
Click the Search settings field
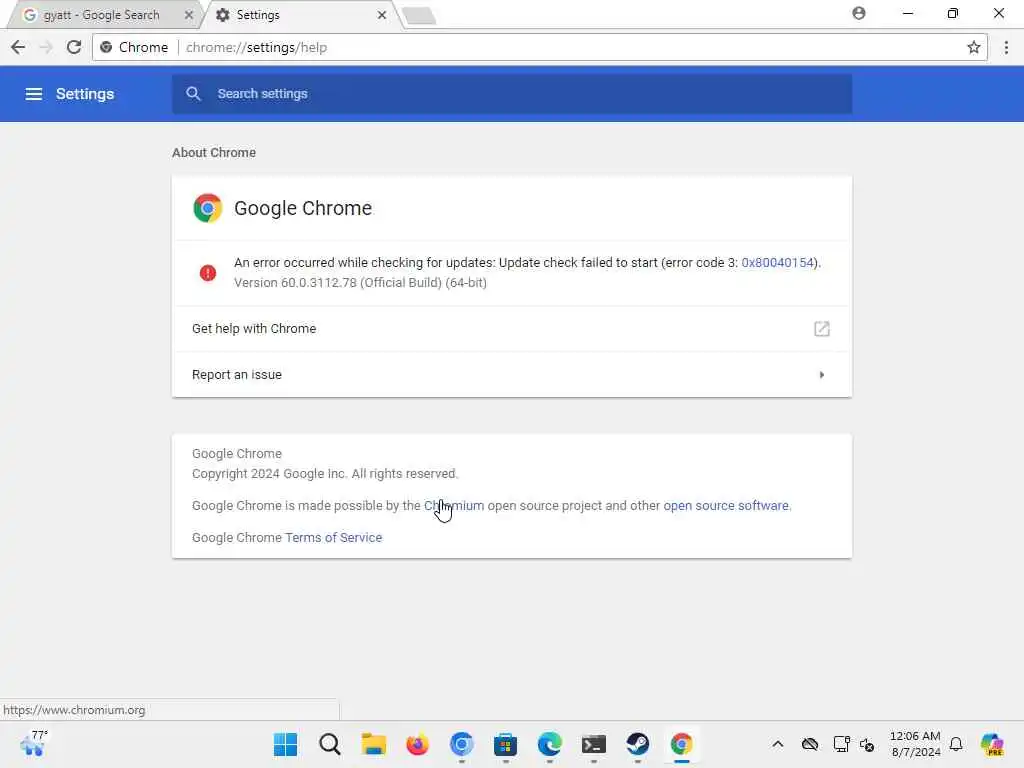[x=512, y=94]
